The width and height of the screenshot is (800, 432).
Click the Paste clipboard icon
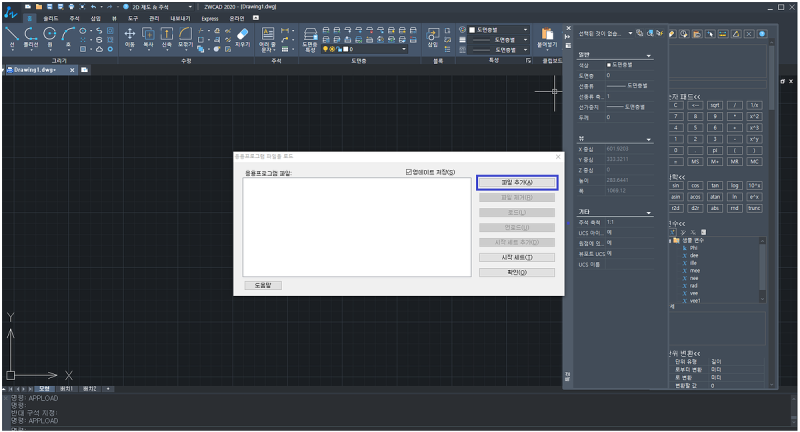pos(547,36)
